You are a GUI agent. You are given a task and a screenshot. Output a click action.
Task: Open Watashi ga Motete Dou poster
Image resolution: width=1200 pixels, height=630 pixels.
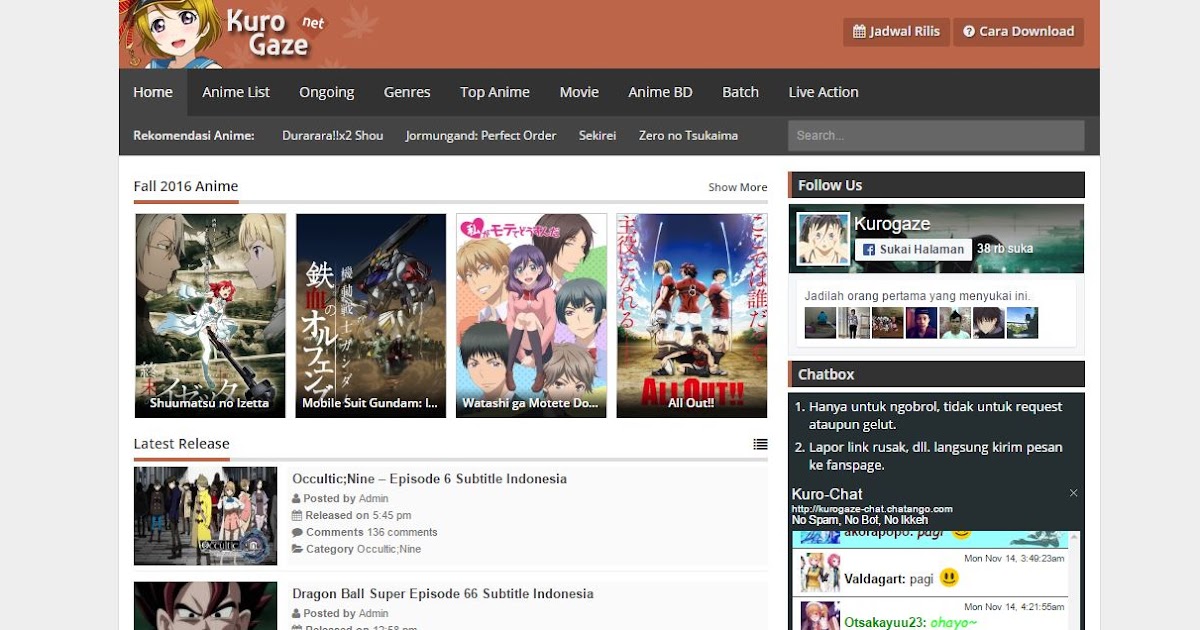coord(531,315)
